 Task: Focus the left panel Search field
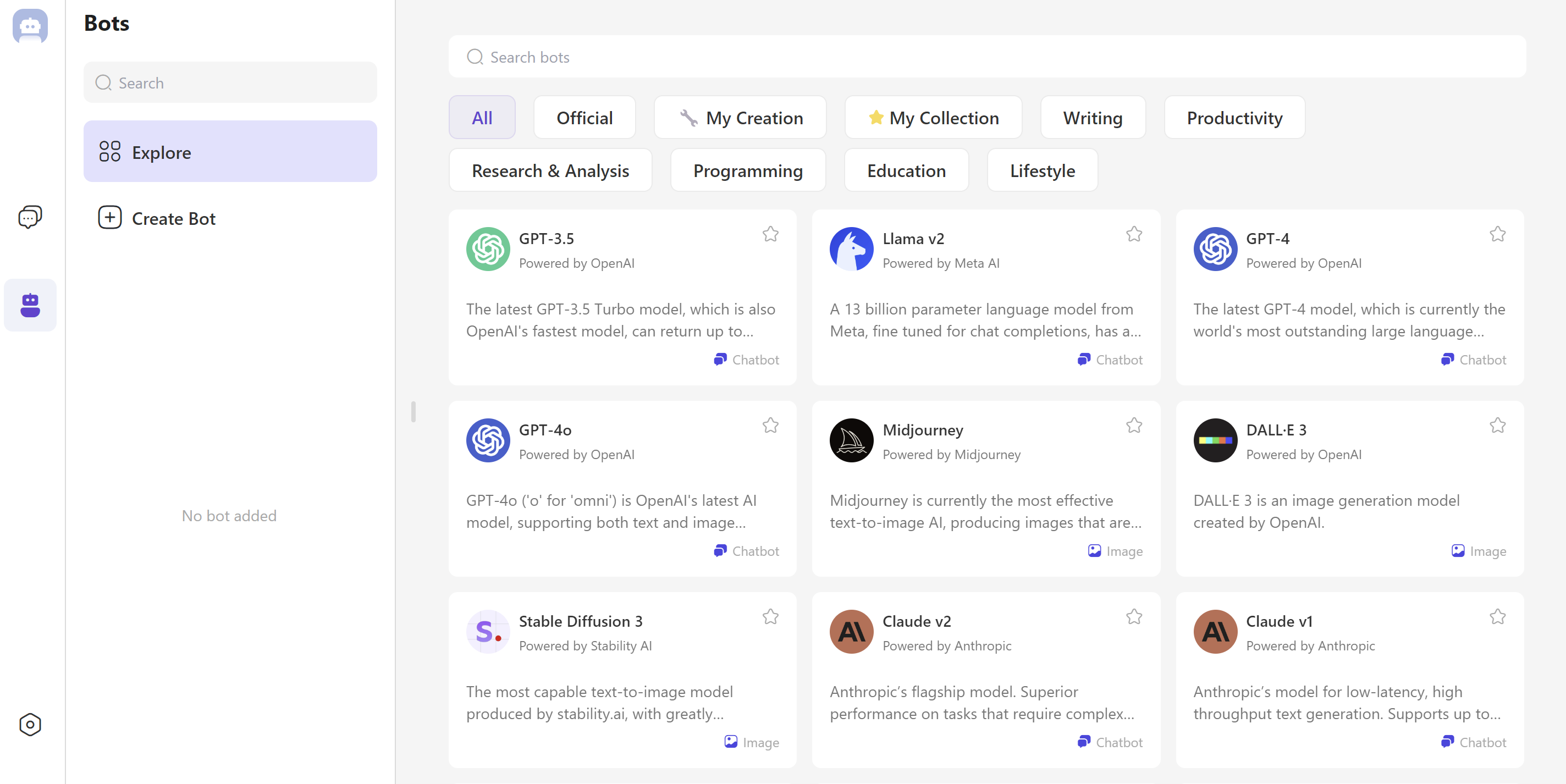[230, 82]
